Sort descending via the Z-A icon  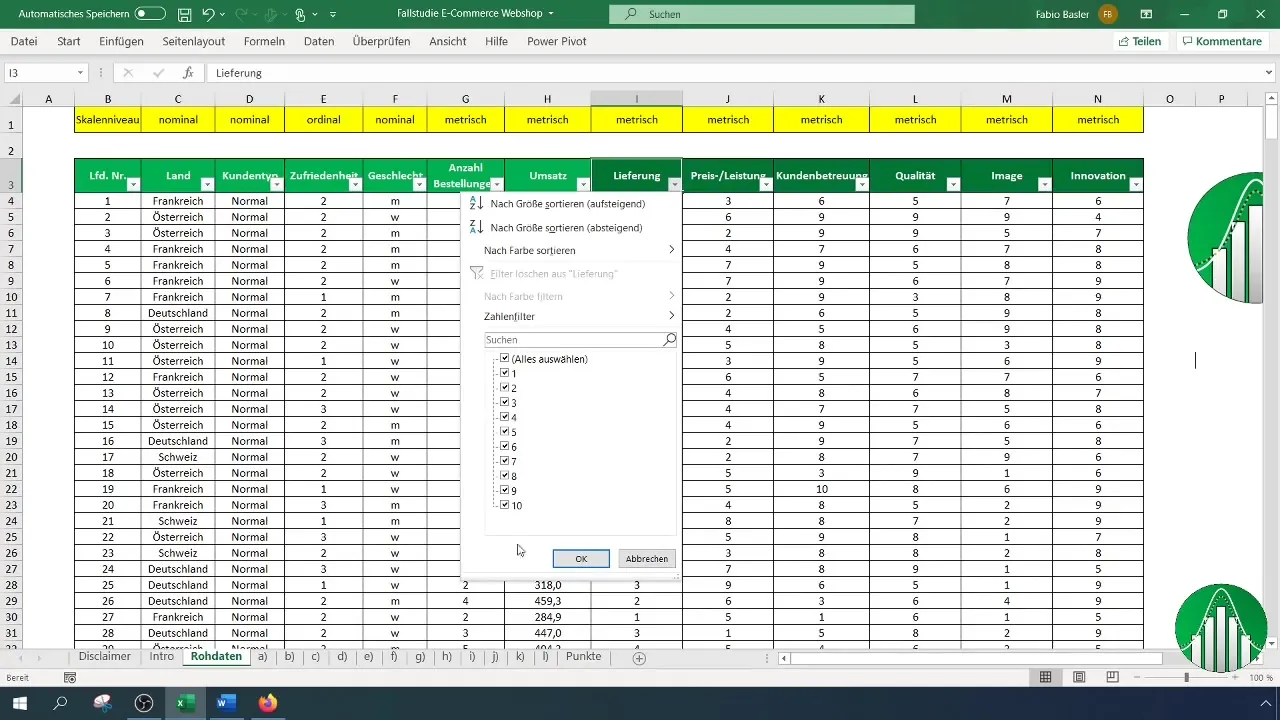476,227
